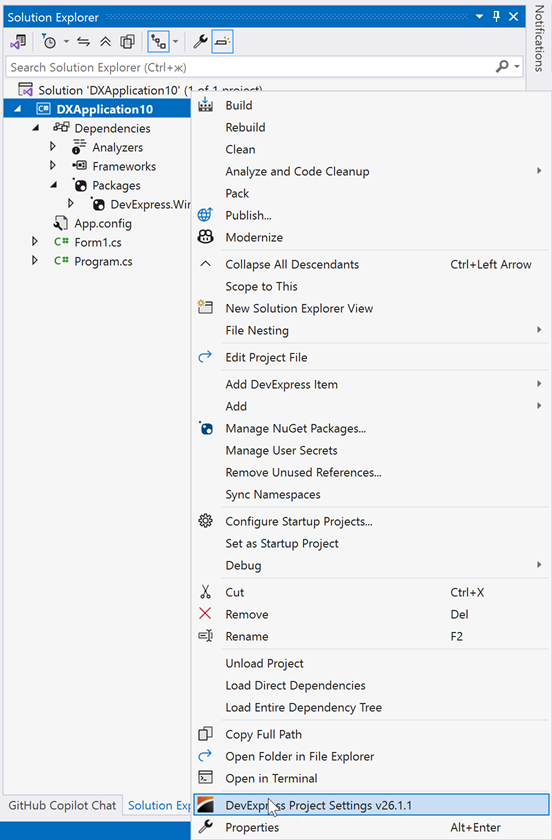This screenshot has width=552, height=840.
Task: Expand the Program.cs node
Action: [35, 261]
